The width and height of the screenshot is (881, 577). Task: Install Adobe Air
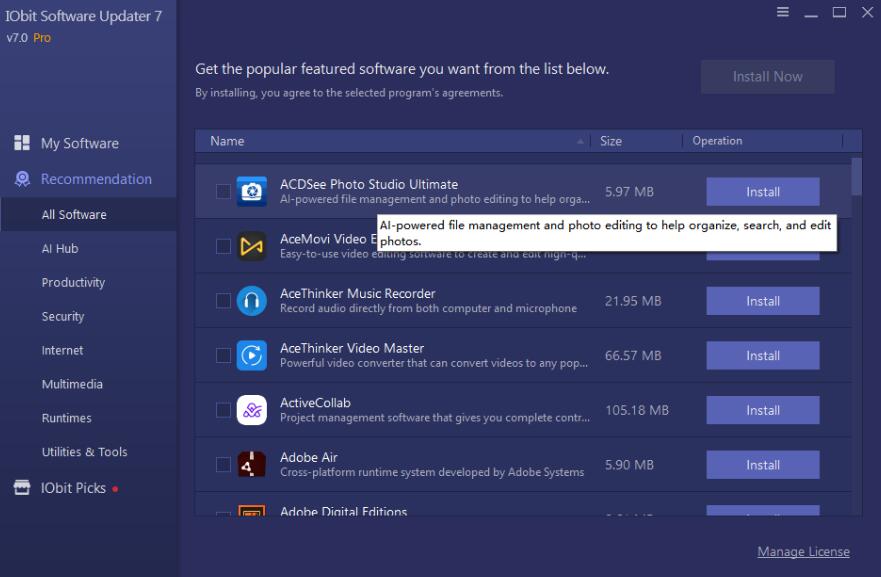point(762,465)
